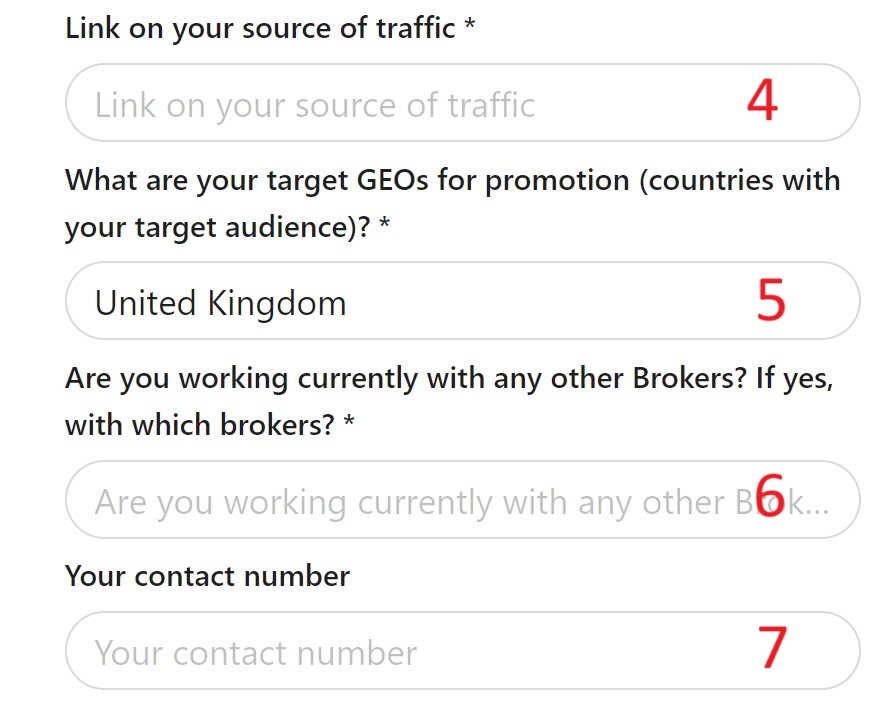This screenshot has width=880, height=703.
Task: Click the 'Are you working currently' question label
Action: pos(448,379)
